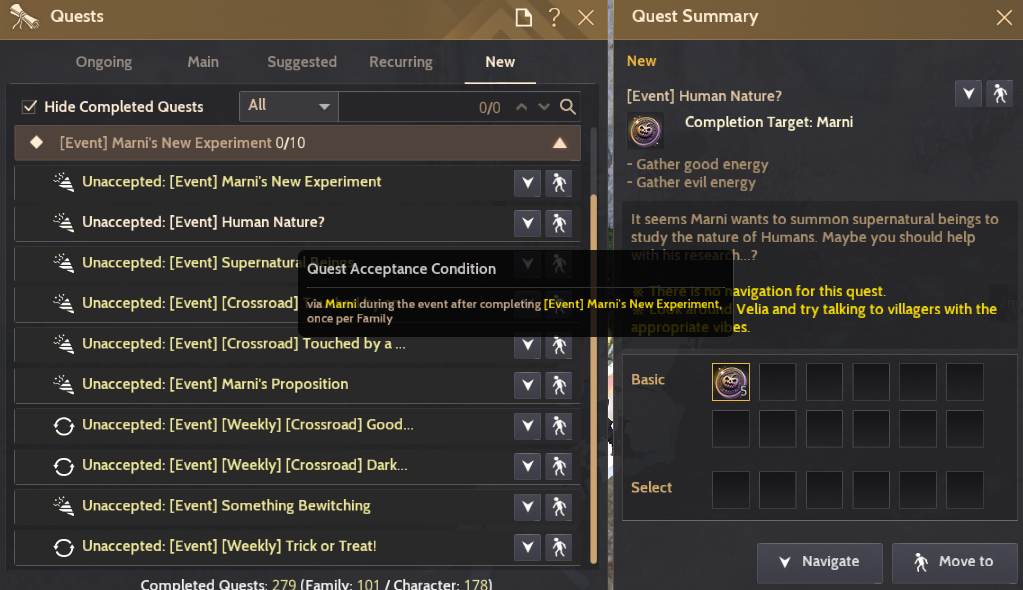This screenshot has height=590, width=1023.
Task: Open the Quests help question mark
Action: (x=554, y=17)
